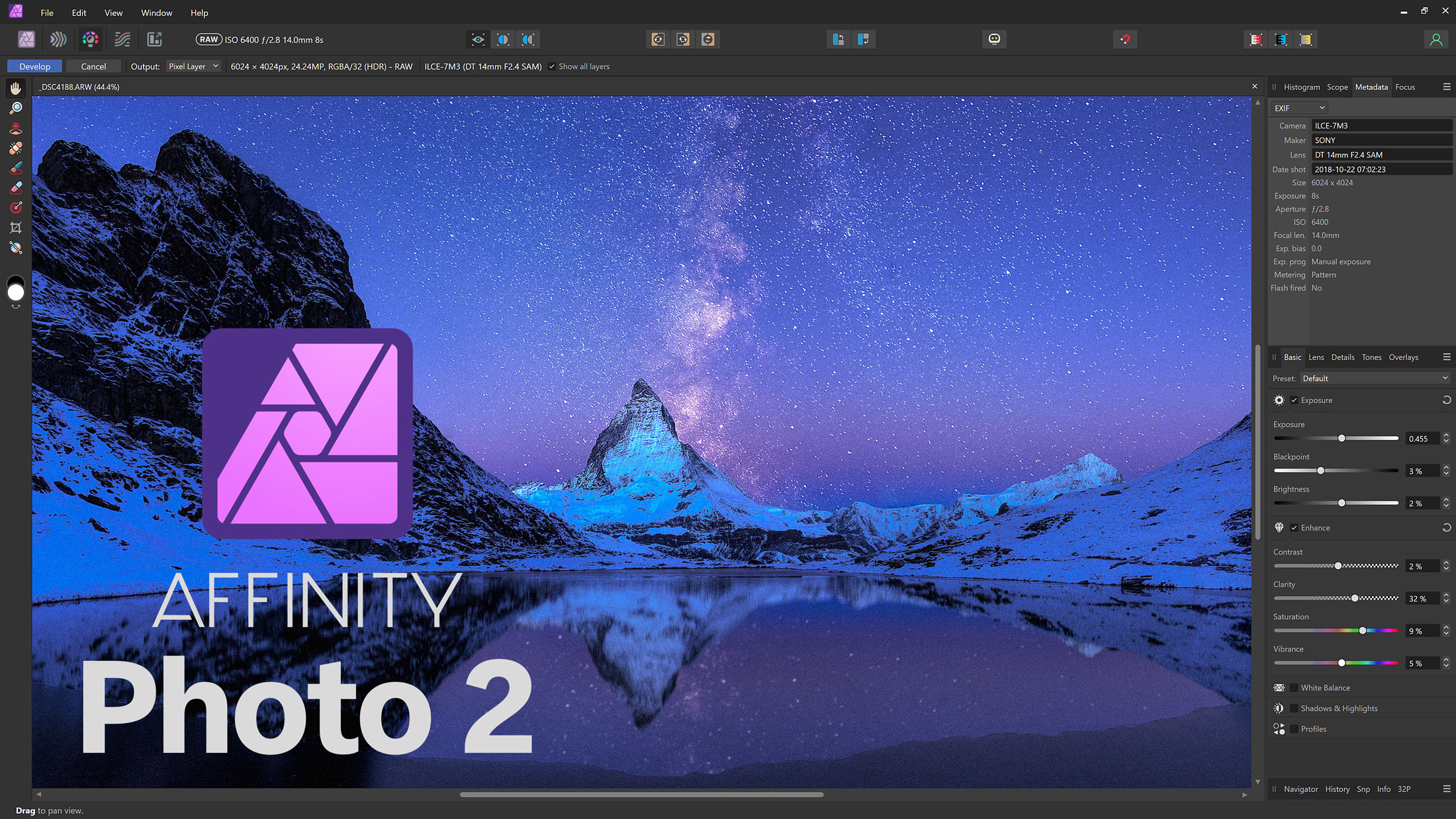
Task: Select the Zoom tool in left toolbar
Action: click(16, 108)
